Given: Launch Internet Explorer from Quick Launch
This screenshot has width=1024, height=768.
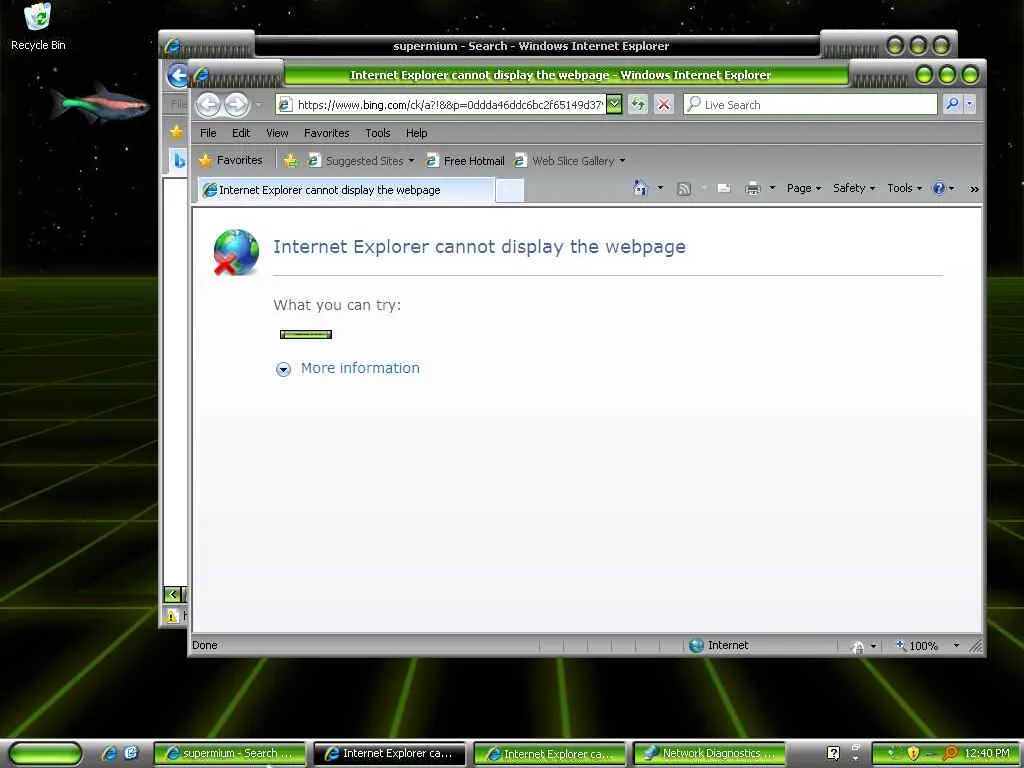Looking at the screenshot, I should (109, 753).
